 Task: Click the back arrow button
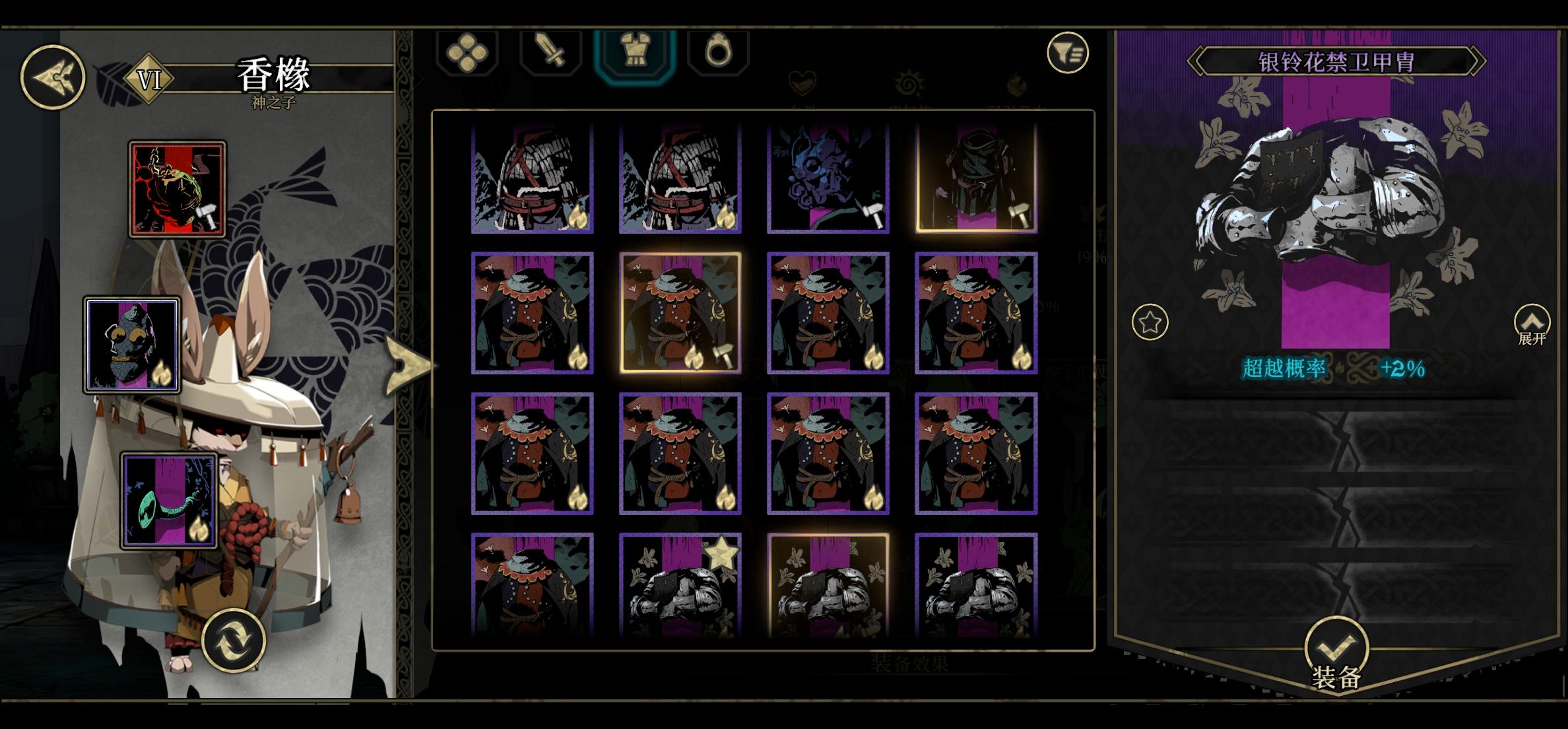[x=53, y=77]
